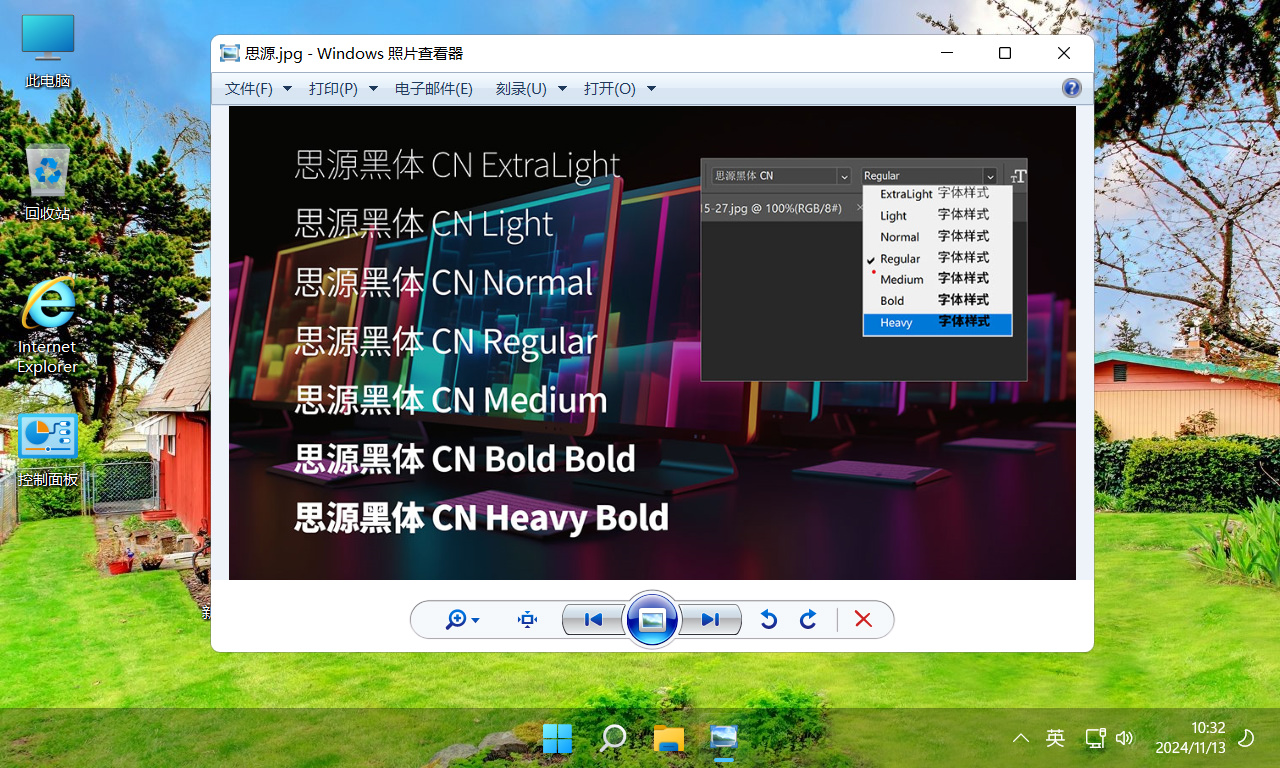Open taskbar Search magnifier
The height and width of the screenshot is (768, 1280).
(x=613, y=739)
